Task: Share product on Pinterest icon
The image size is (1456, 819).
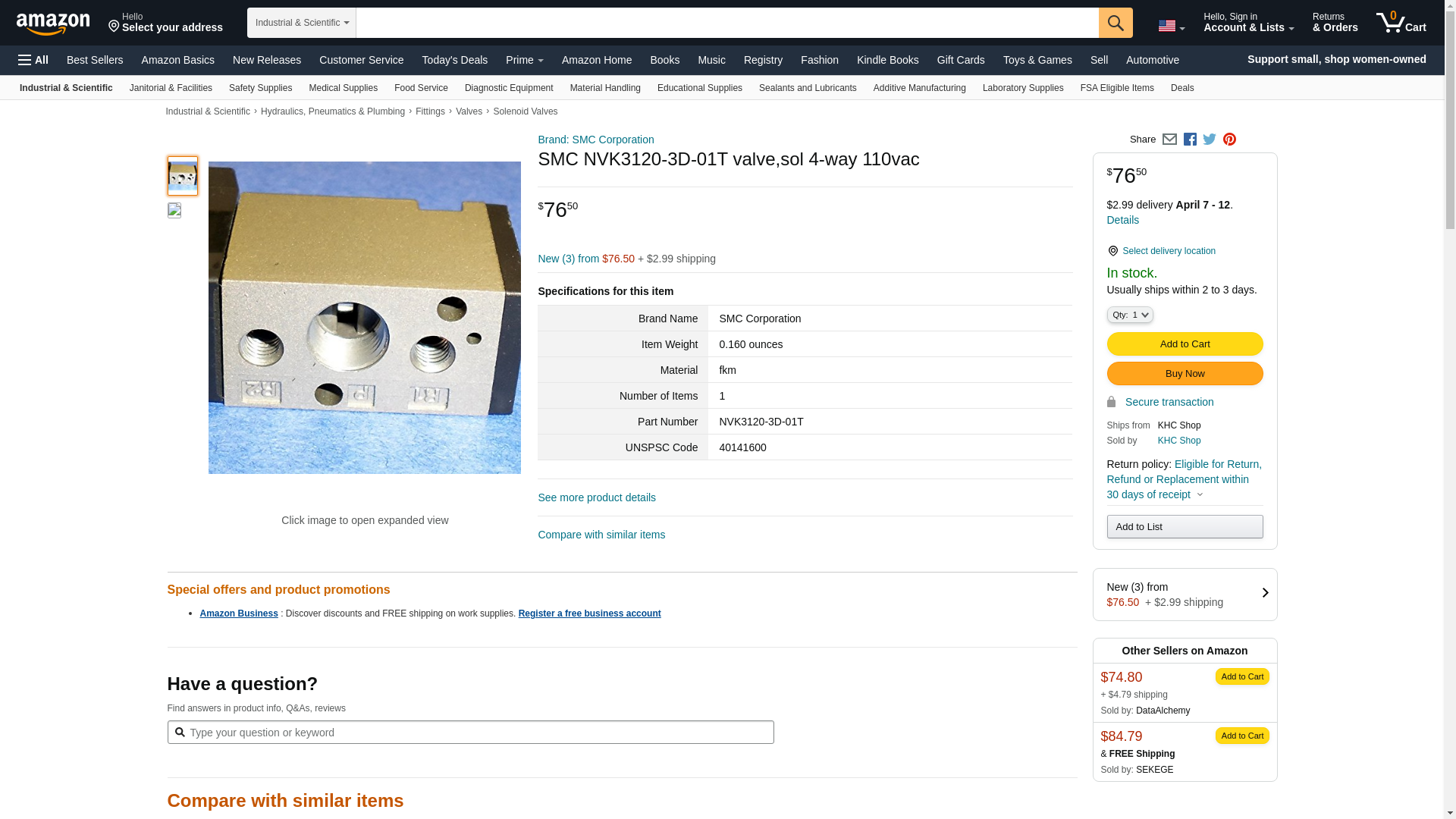Action: (1229, 140)
